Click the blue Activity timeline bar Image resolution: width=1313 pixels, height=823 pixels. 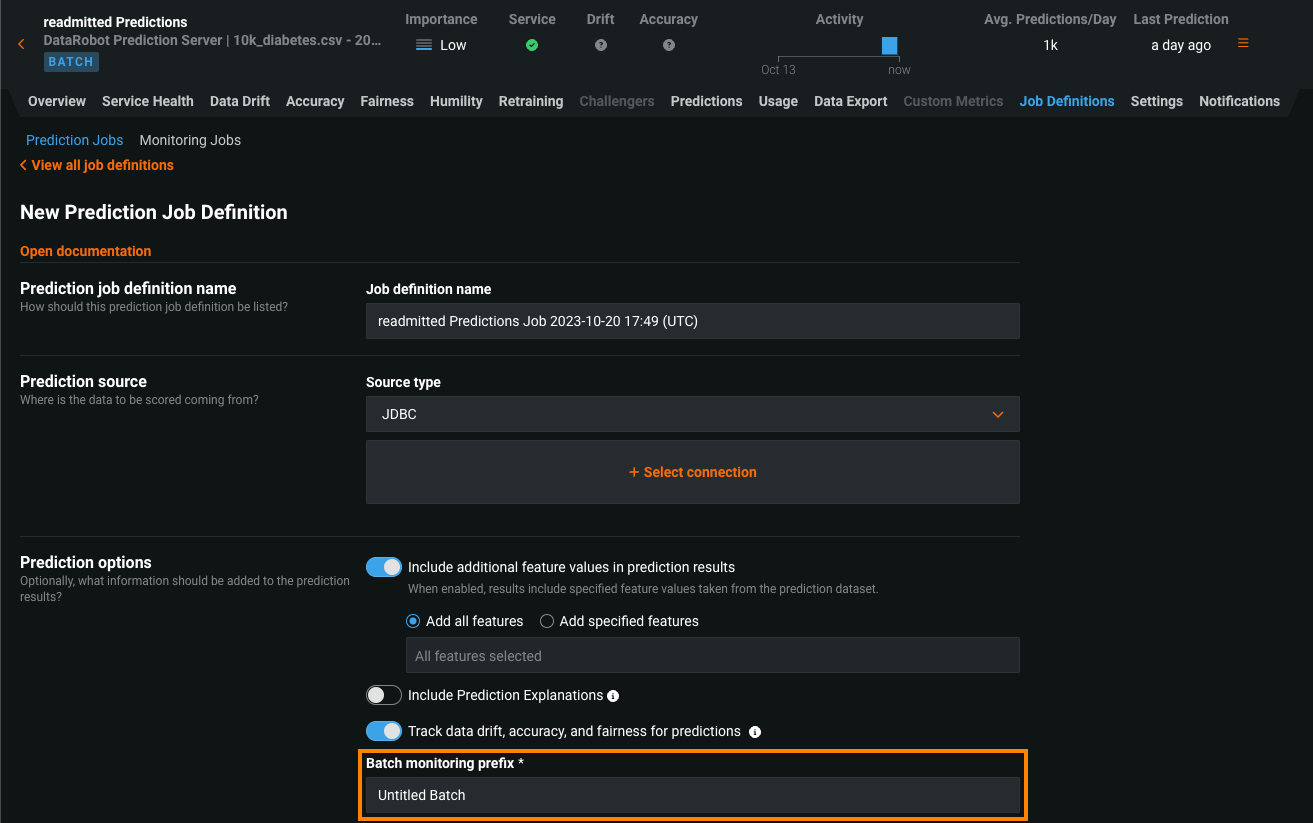pos(889,46)
